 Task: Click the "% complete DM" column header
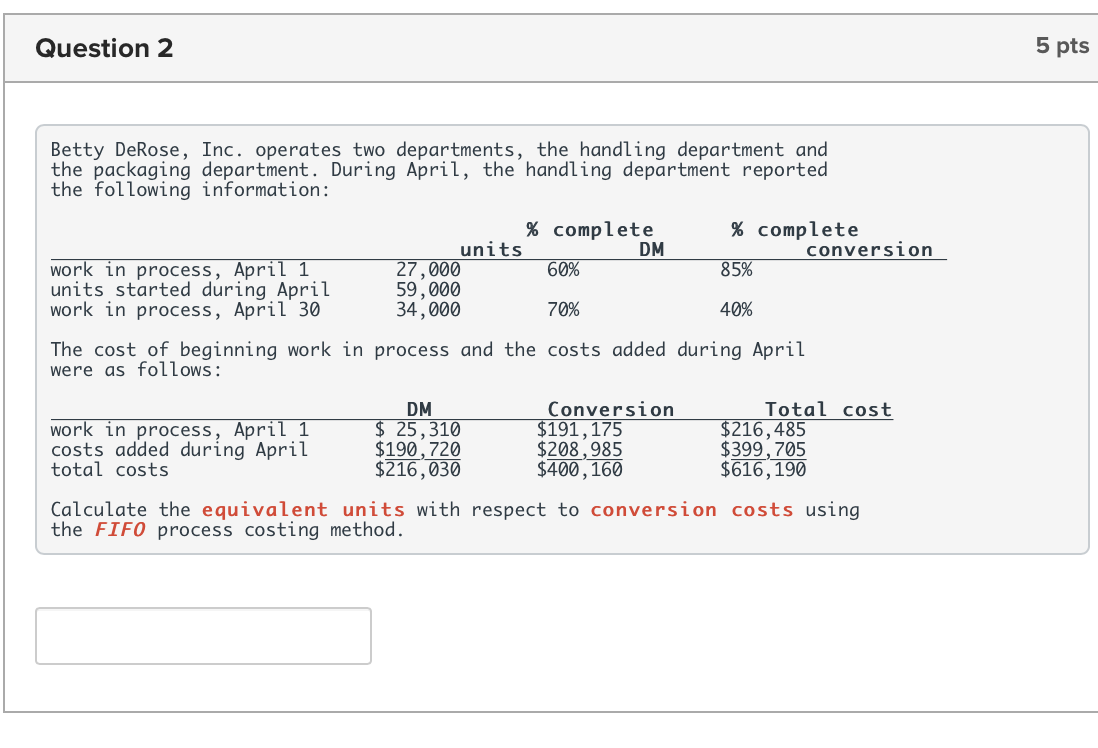click(x=595, y=240)
